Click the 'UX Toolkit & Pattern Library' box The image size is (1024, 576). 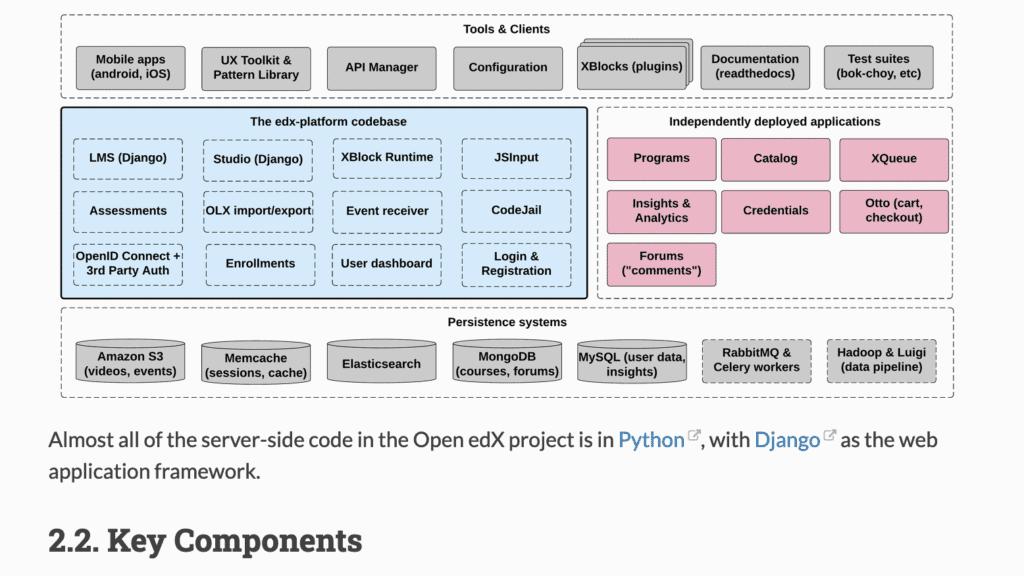click(x=256, y=68)
